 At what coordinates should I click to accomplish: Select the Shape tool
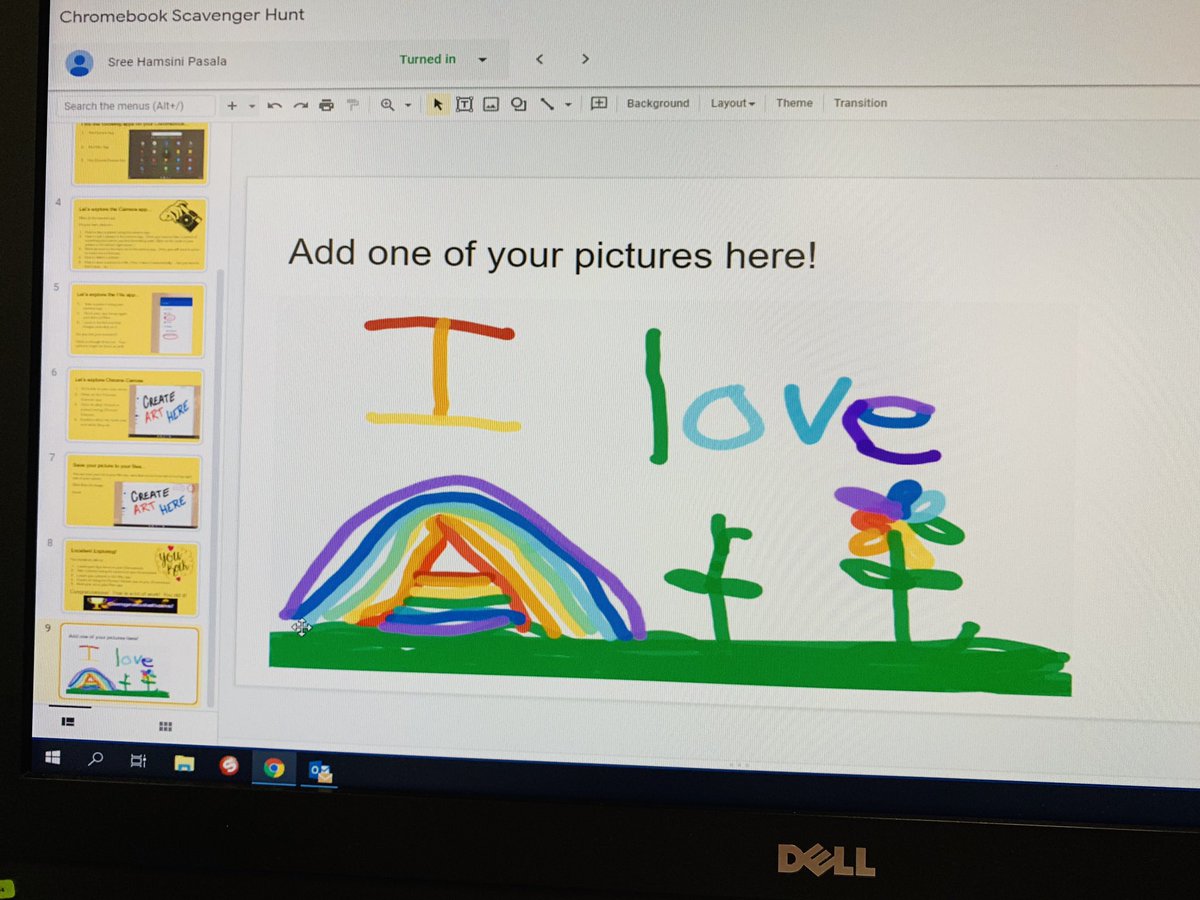(518, 103)
